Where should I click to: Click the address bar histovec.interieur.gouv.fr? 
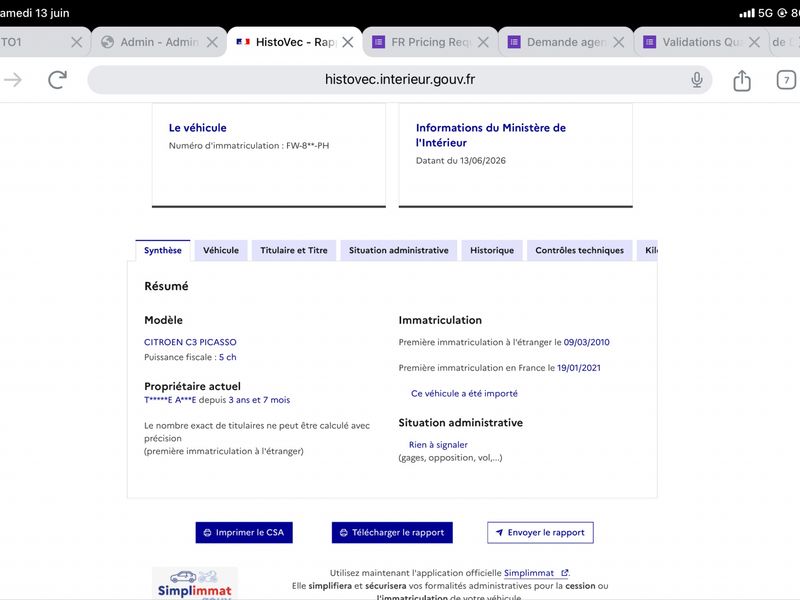coord(399,80)
